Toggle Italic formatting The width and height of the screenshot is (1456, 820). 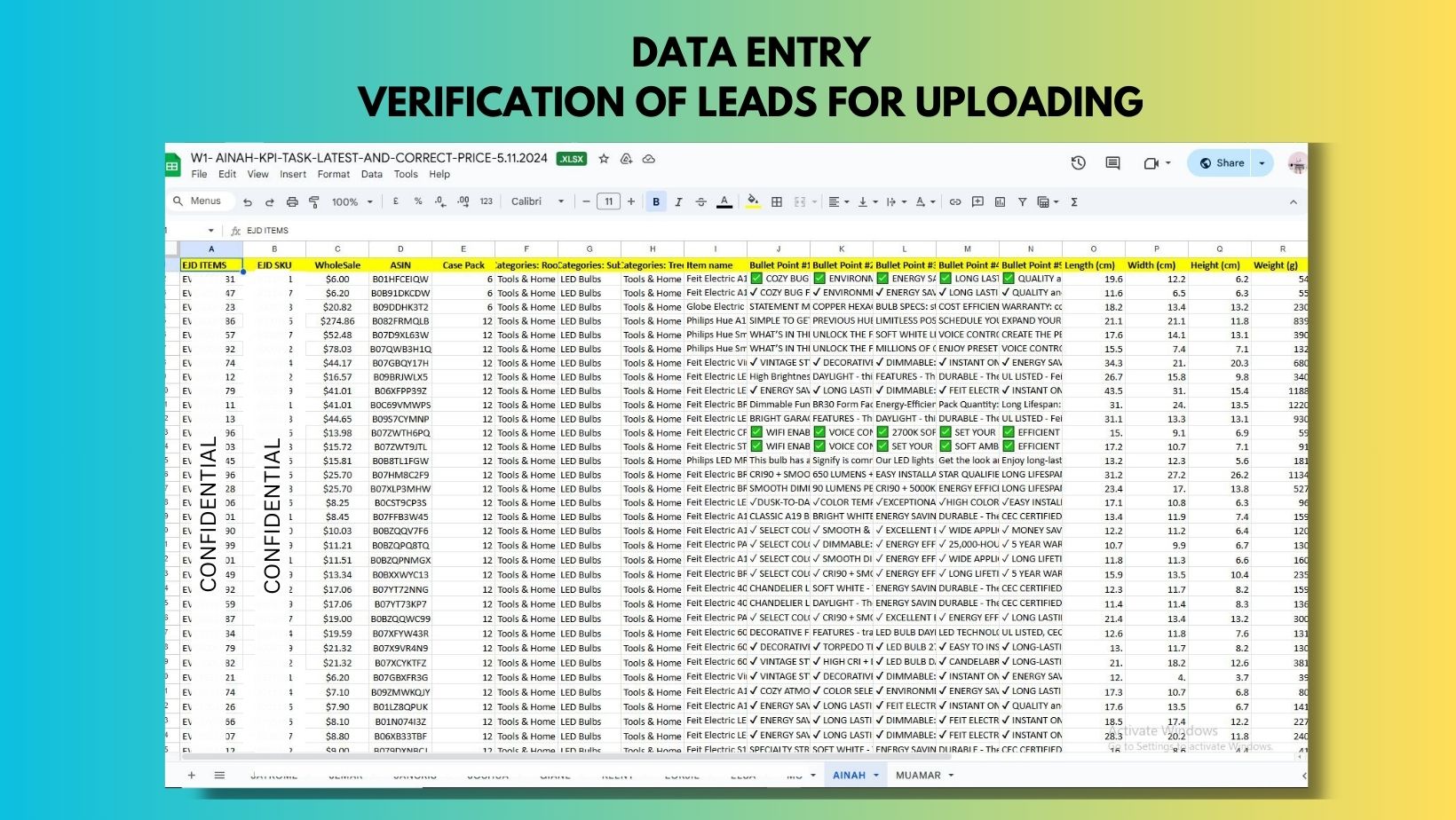(x=678, y=202)
